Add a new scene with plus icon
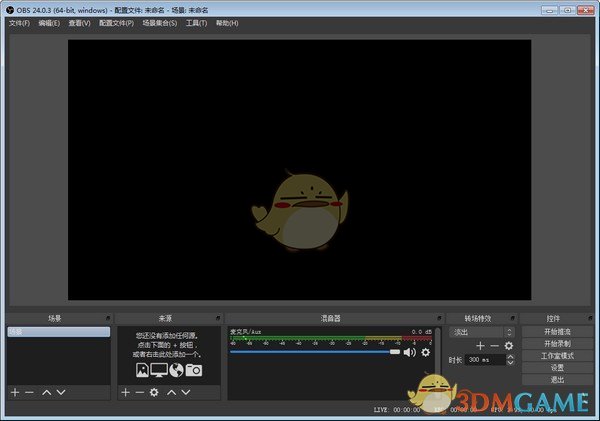This screenshot has width=600, height=421. [x=15, y=392]
